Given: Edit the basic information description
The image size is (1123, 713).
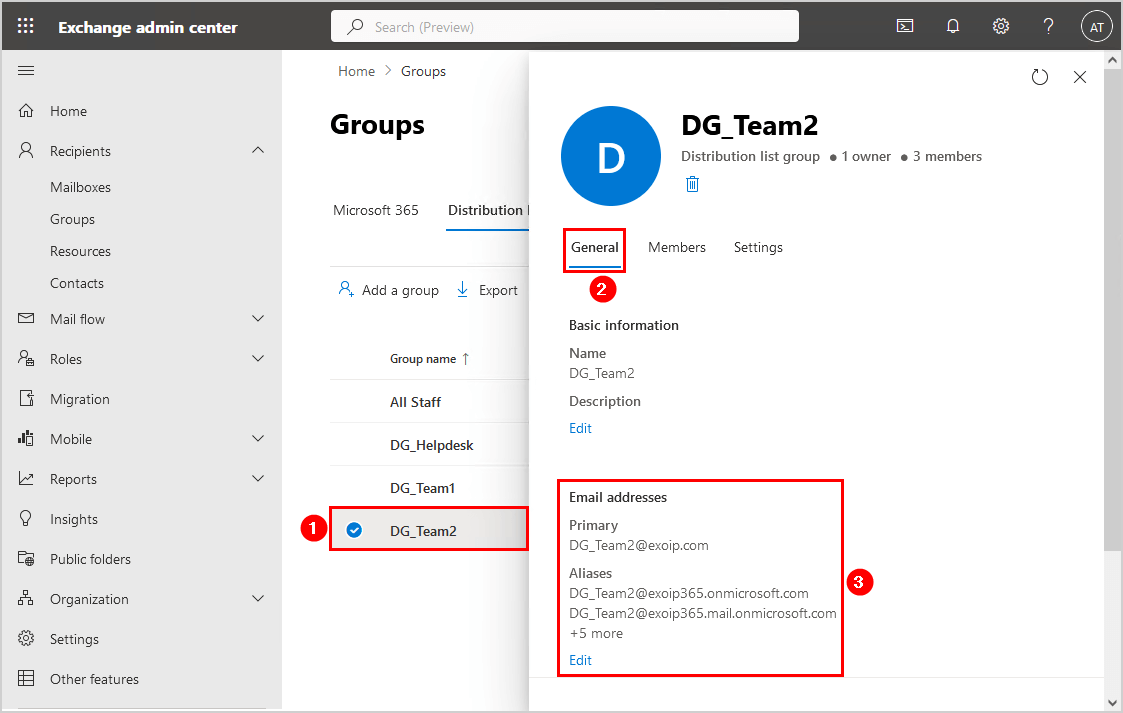Looking at the screenshot, I should (x=580, y=428).
